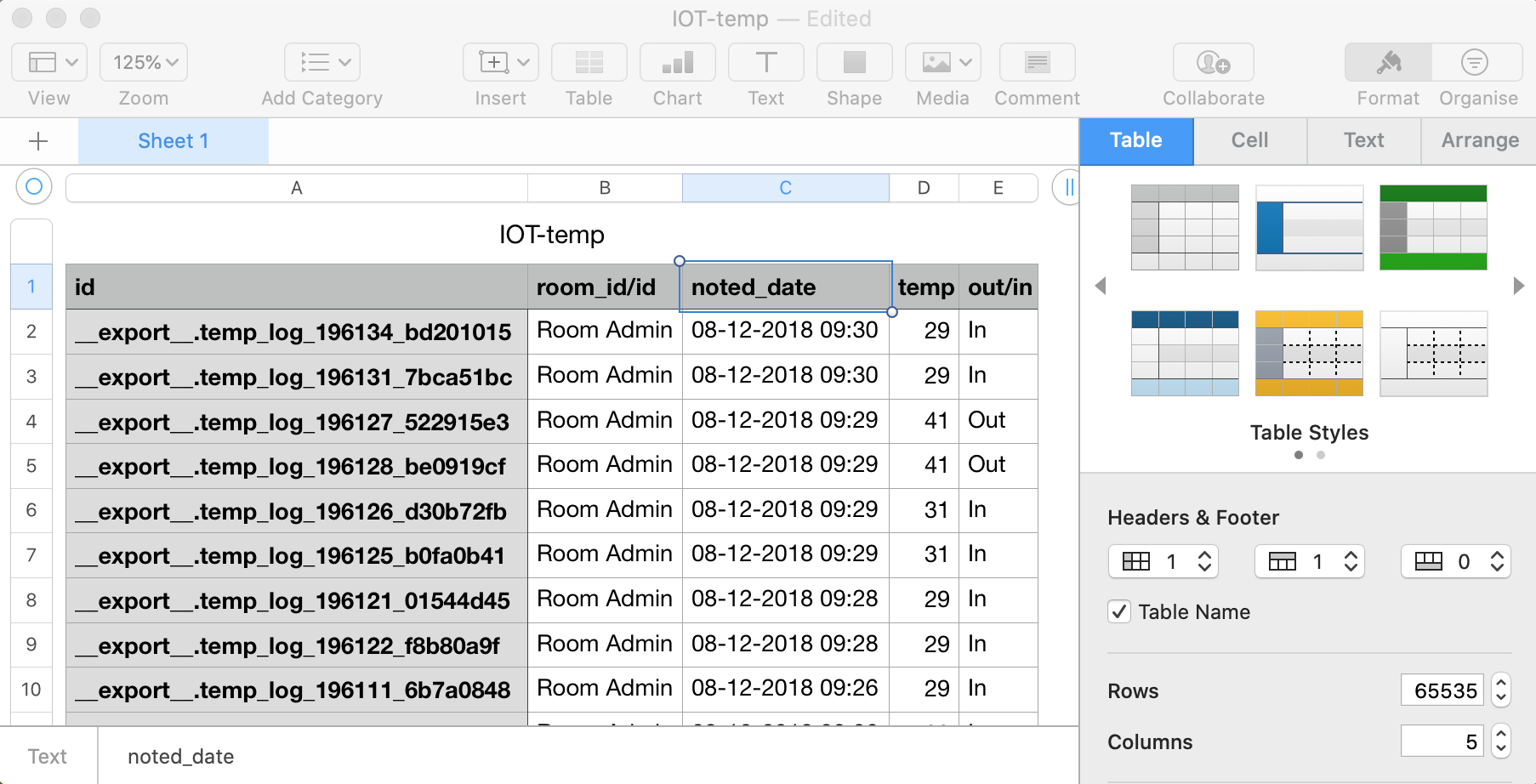The width and height of the screenshot is (1536, 784).
Task: Switch to the Cell inspector tab
Action: (x=1249, y=140)
